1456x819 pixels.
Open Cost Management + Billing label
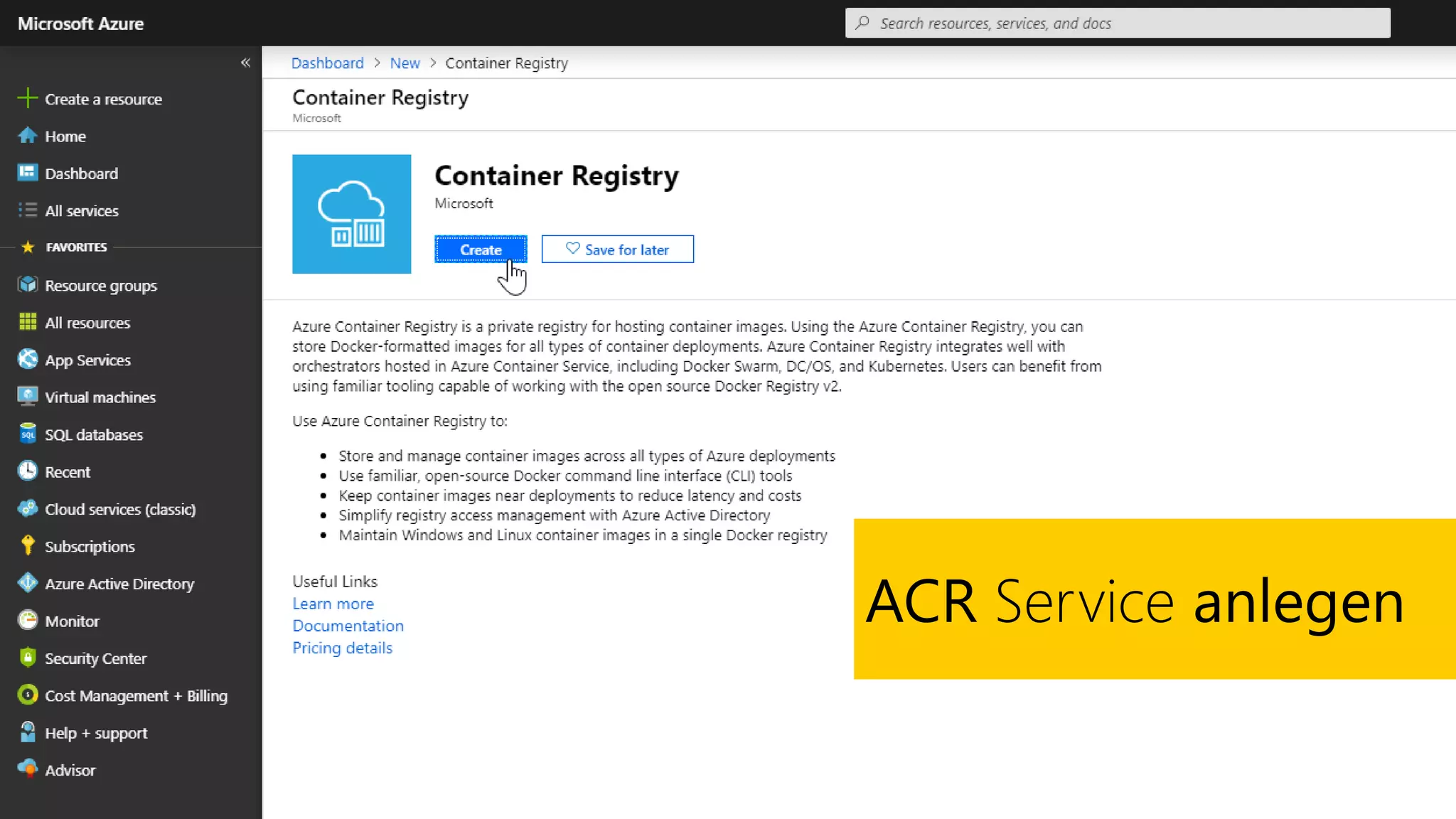(x=136, y=695)
